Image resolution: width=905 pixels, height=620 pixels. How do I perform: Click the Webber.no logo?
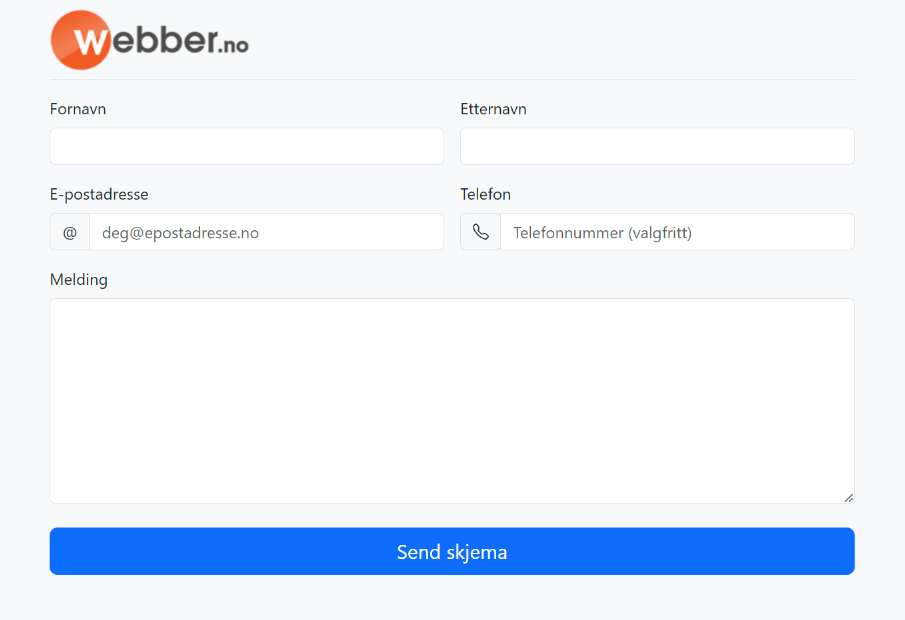[x=150, y=41]
